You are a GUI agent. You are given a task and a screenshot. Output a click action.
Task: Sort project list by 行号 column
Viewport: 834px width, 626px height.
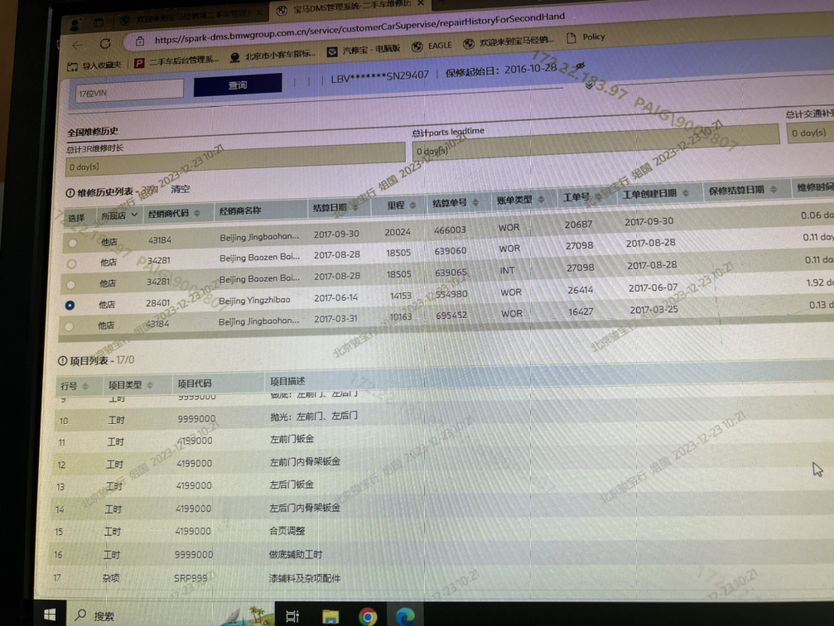coord(85,386)
